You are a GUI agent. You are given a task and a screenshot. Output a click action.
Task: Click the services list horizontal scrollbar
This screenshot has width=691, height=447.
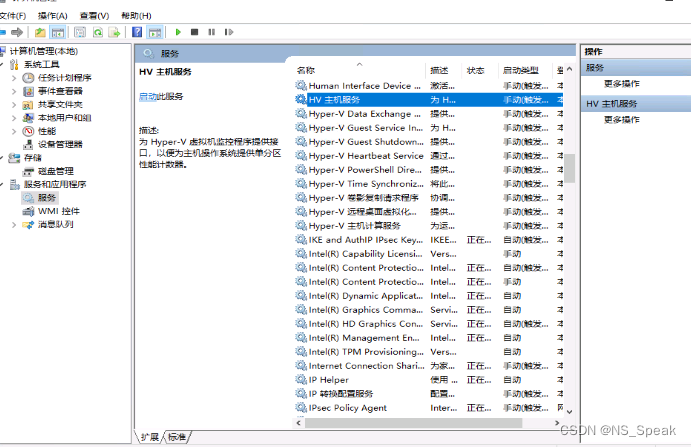point(413,423)
